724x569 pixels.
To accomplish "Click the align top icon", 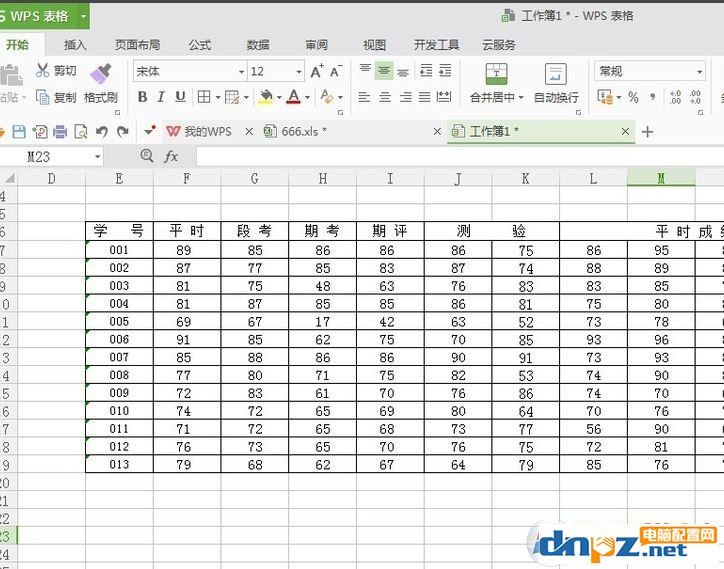I will [x=365, y=71].
